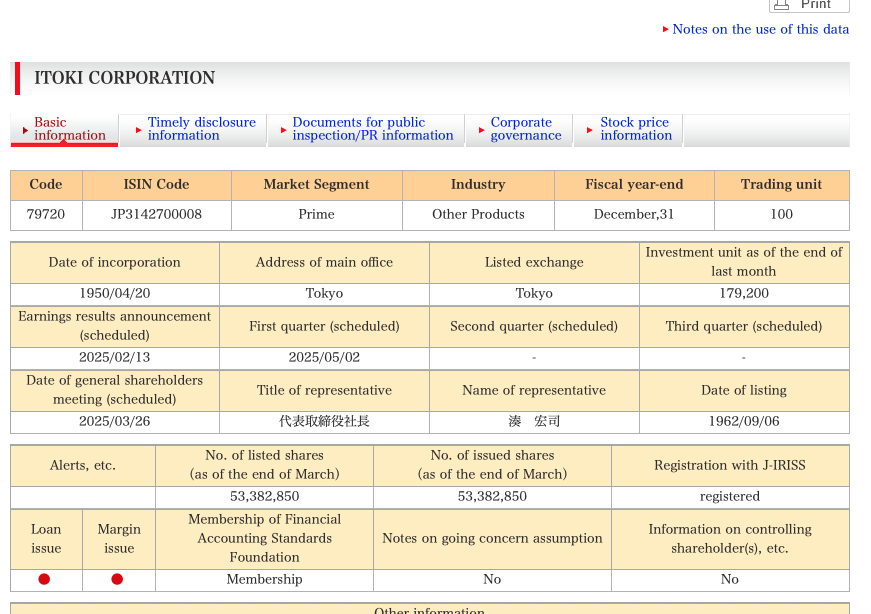Select code value 79720

click(x=46, y=214)
